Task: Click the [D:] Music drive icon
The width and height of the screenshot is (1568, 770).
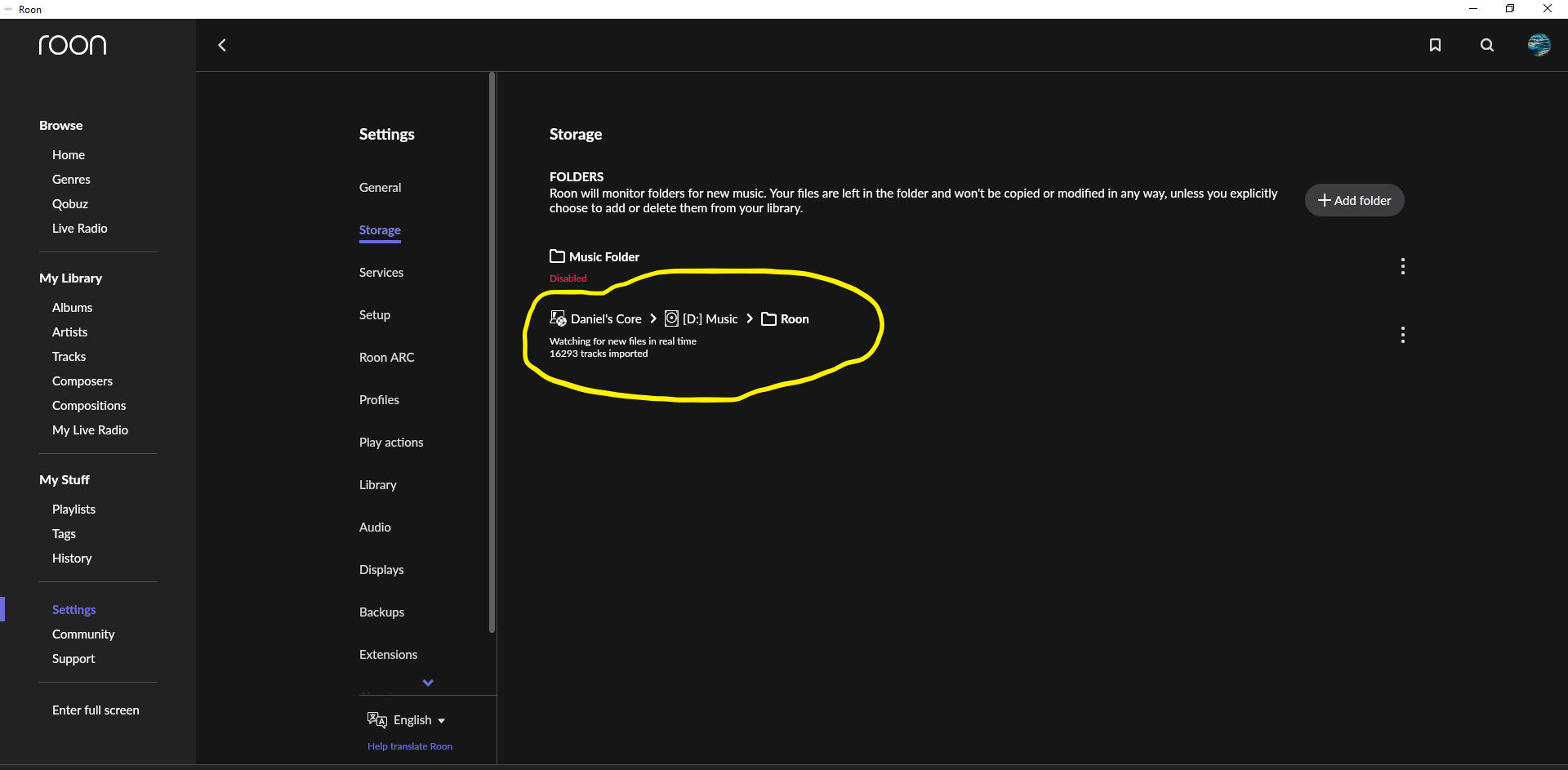Action: 671,318
